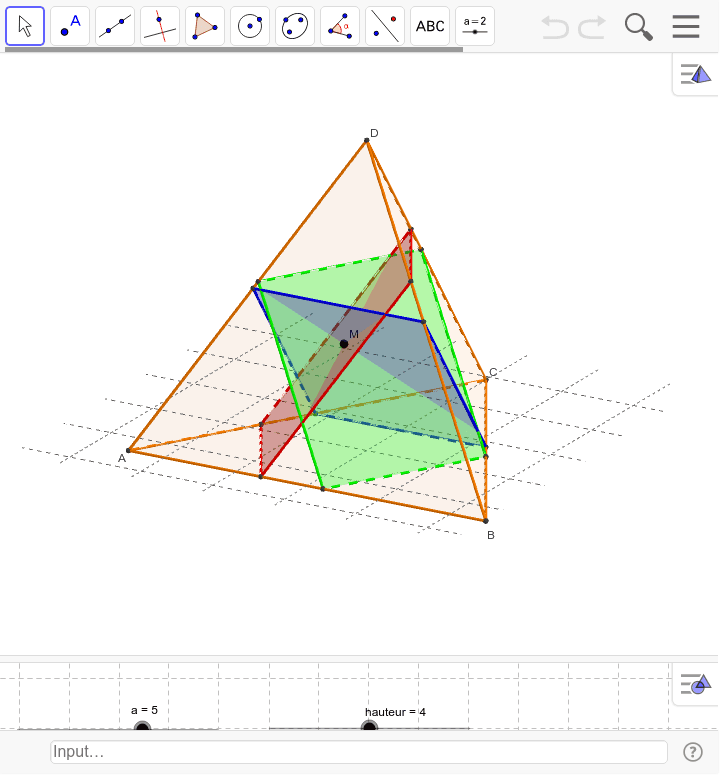This screenshot has width=720, height=775.
Task: Select point M inside the tetrahedron
Action: 344,344
